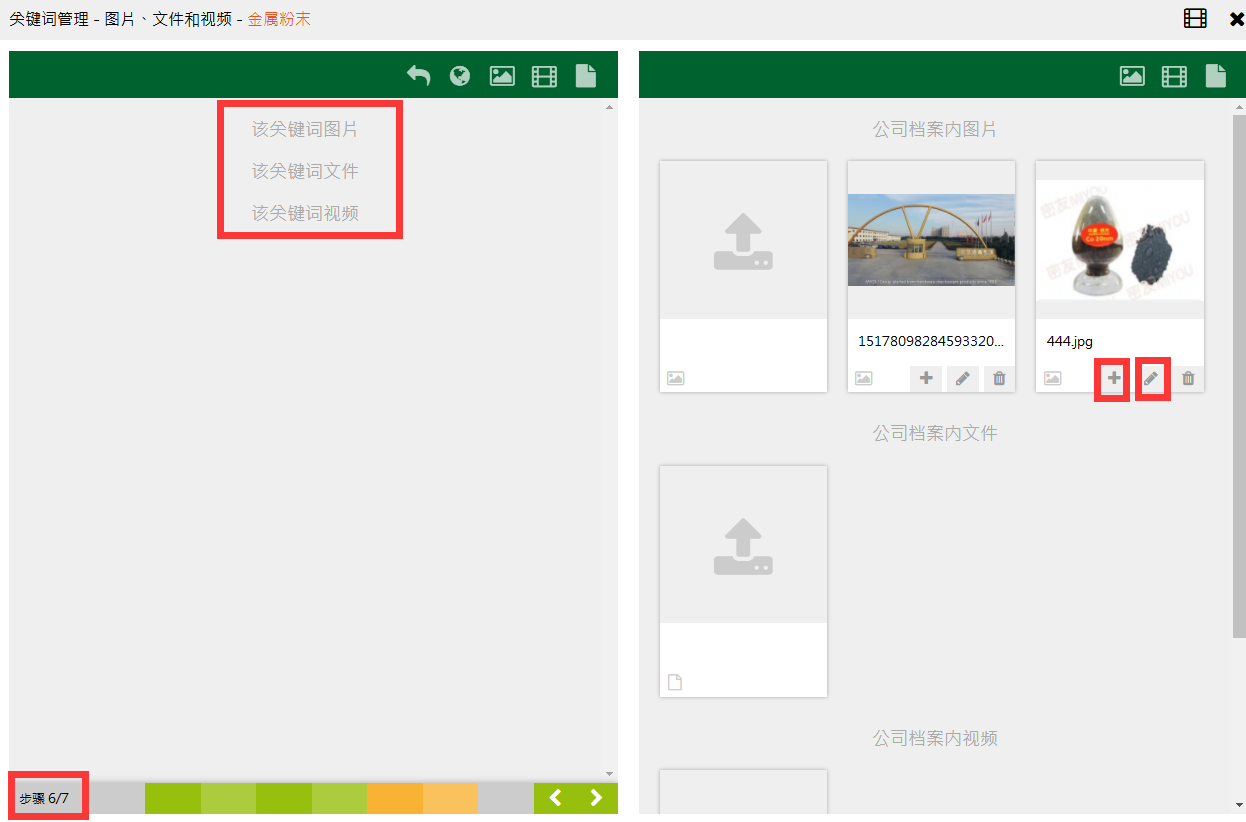This screenshot has width=1246, height=822.
Task: Add the factory gate image with plus
Action: [926, 379]
